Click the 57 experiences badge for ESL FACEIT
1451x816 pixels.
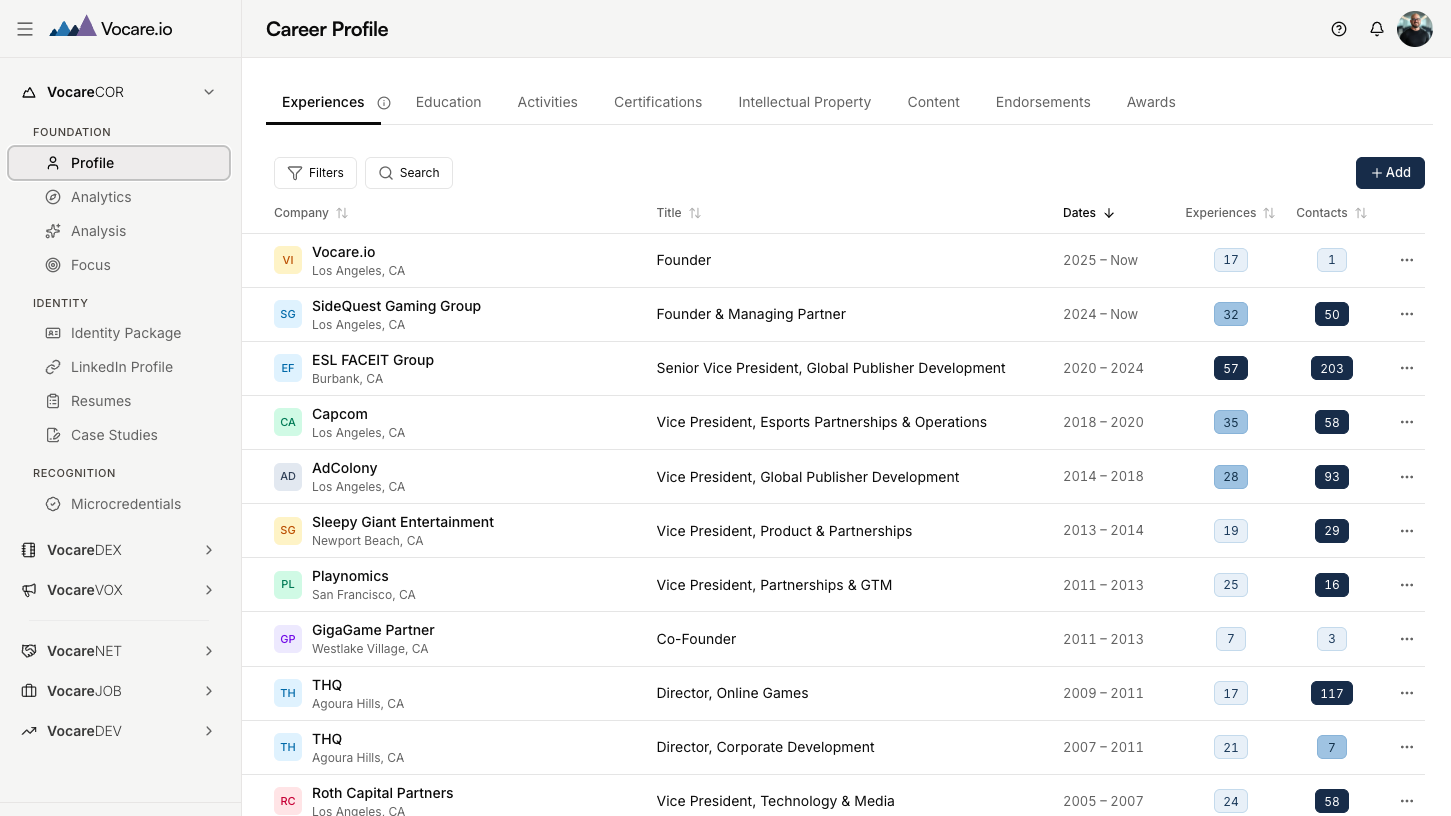tap(1231, 368)
